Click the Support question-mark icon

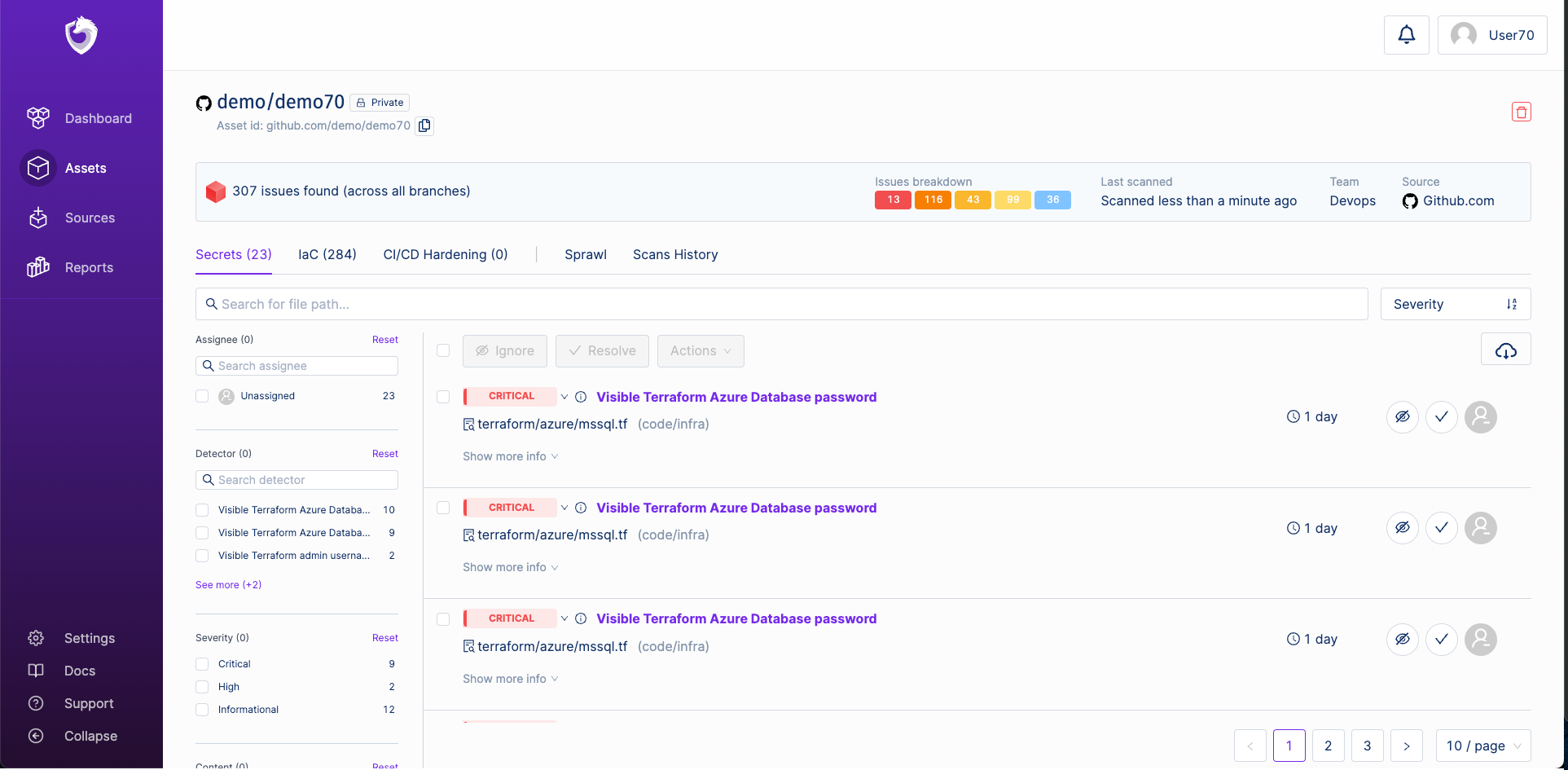(x=36, y=703)
